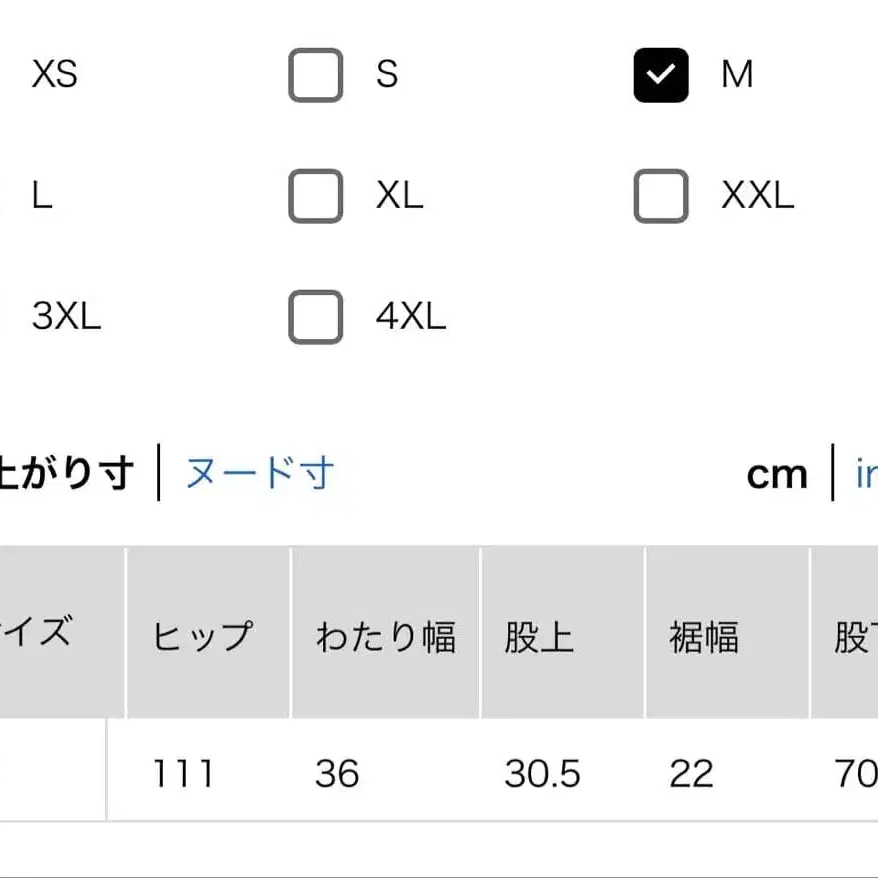Check the 4XL size checkbox
Image resolution: width=878 pixels, height=878 pixels.
pyautogui.click(x=315, y=317)
